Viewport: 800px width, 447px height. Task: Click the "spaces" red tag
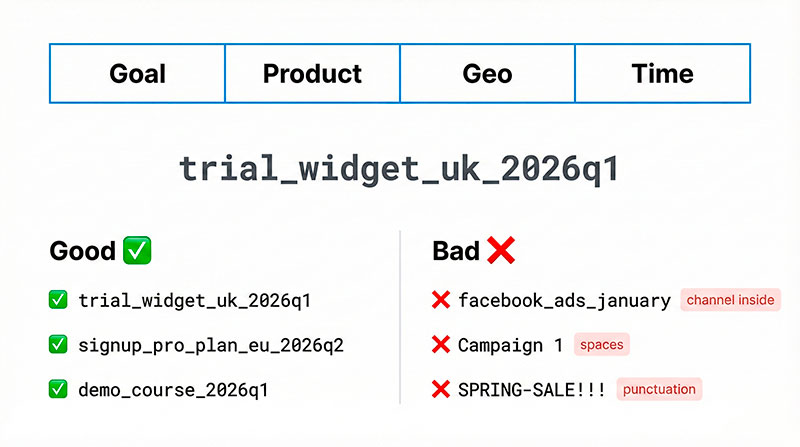click(x=601, y=345)
